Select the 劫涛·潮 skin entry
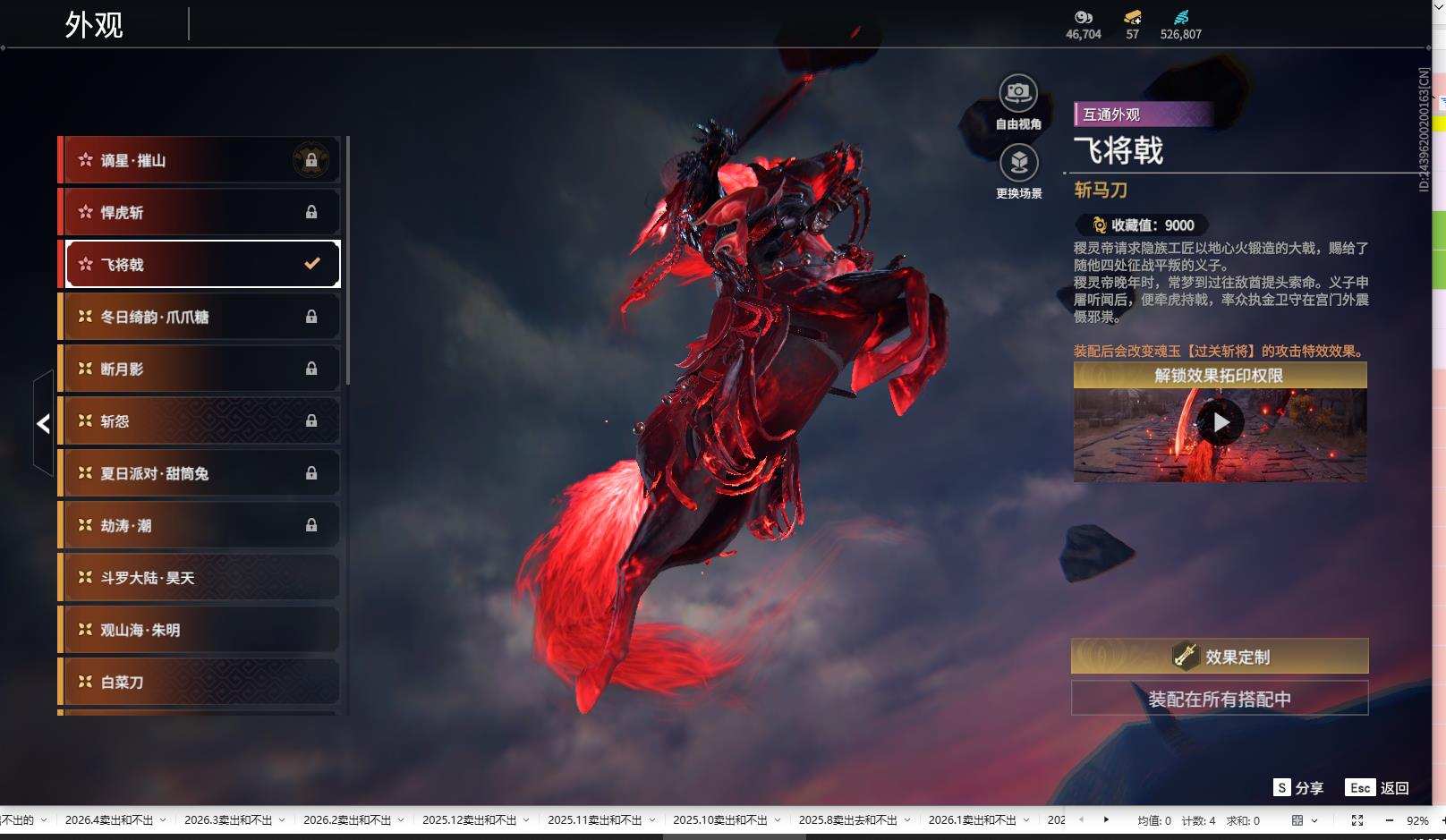This screenshot has width=1446, height=840. [199, 525]
